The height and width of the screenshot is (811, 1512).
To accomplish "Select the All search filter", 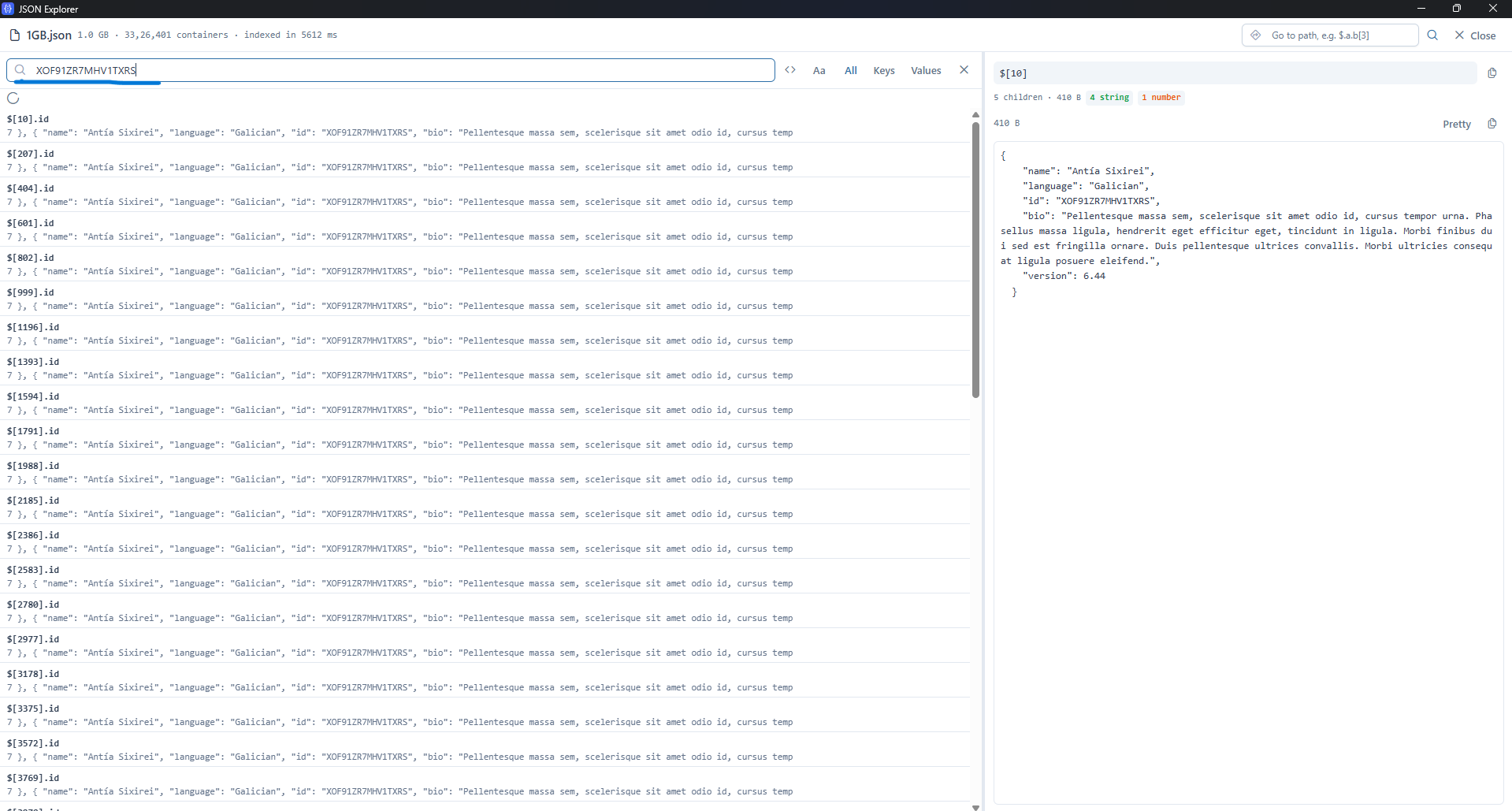I will 851,70.
